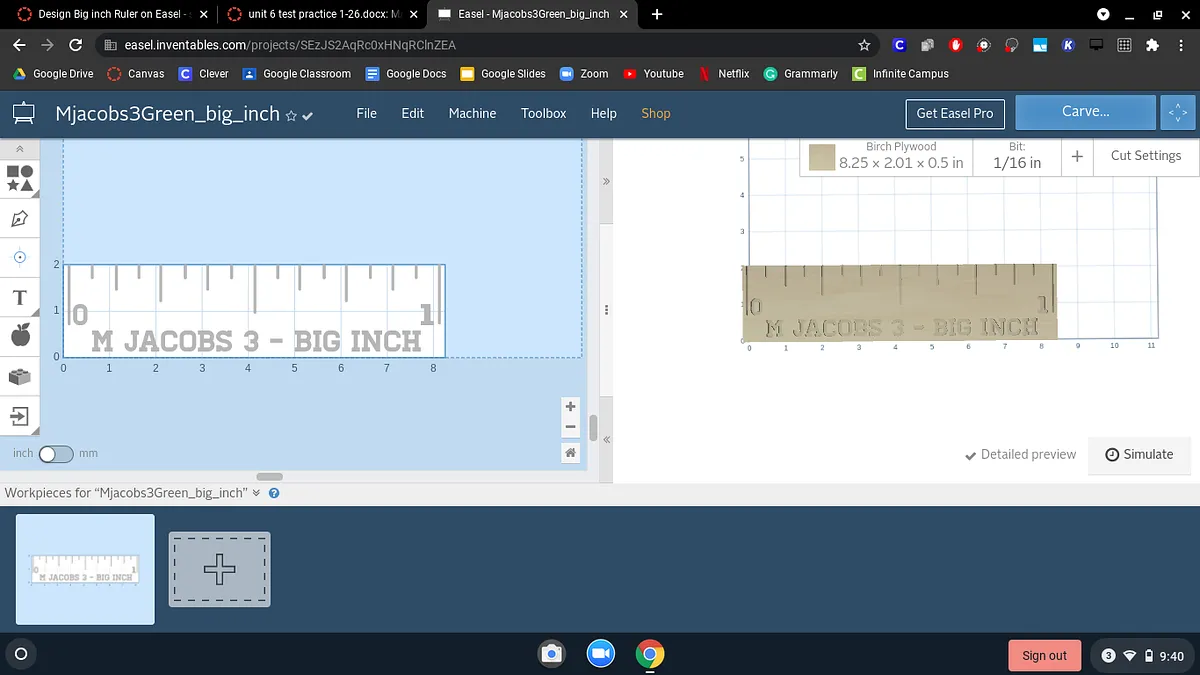This screenshot has height=675, width=1200.
Task: Favorite the project with the star icon
Action: click(291, 116)
